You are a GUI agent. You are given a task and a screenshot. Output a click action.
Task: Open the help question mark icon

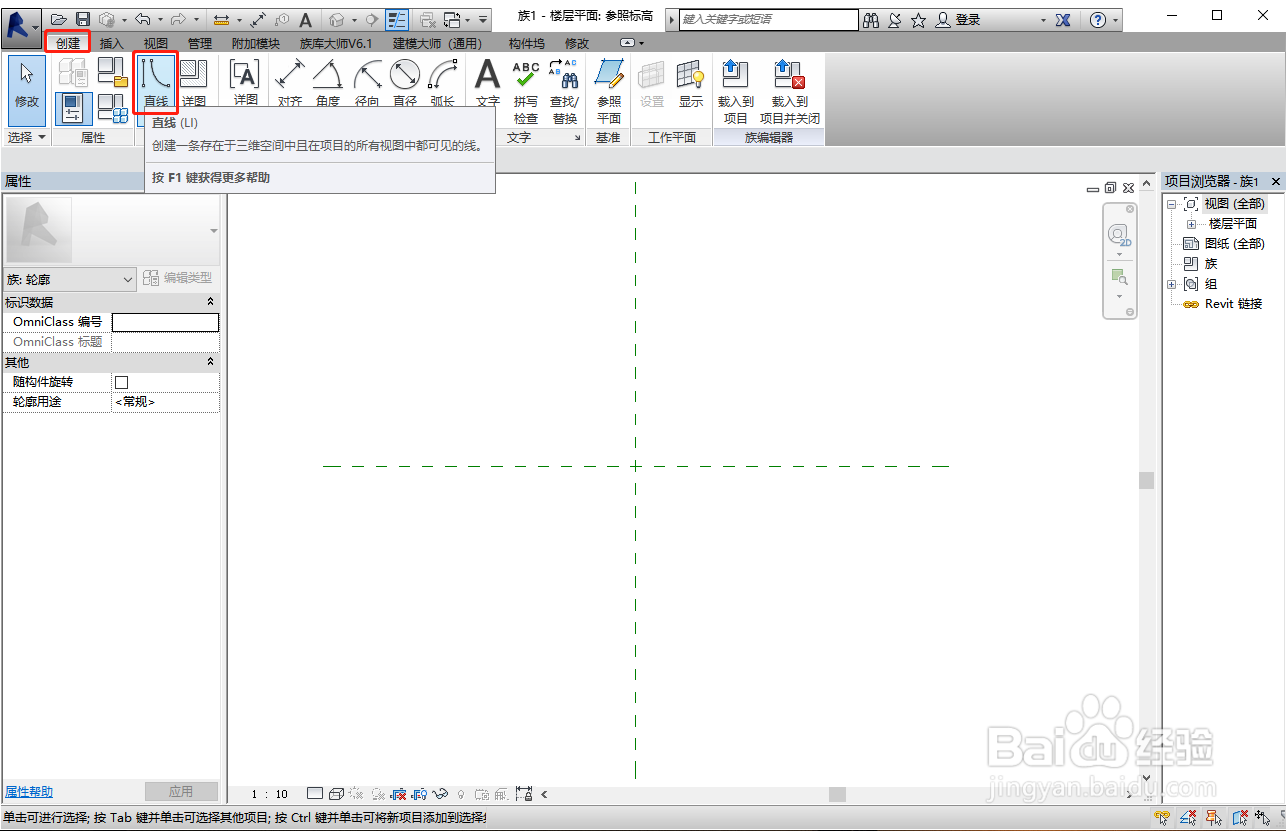click(x=1098, y=20)
